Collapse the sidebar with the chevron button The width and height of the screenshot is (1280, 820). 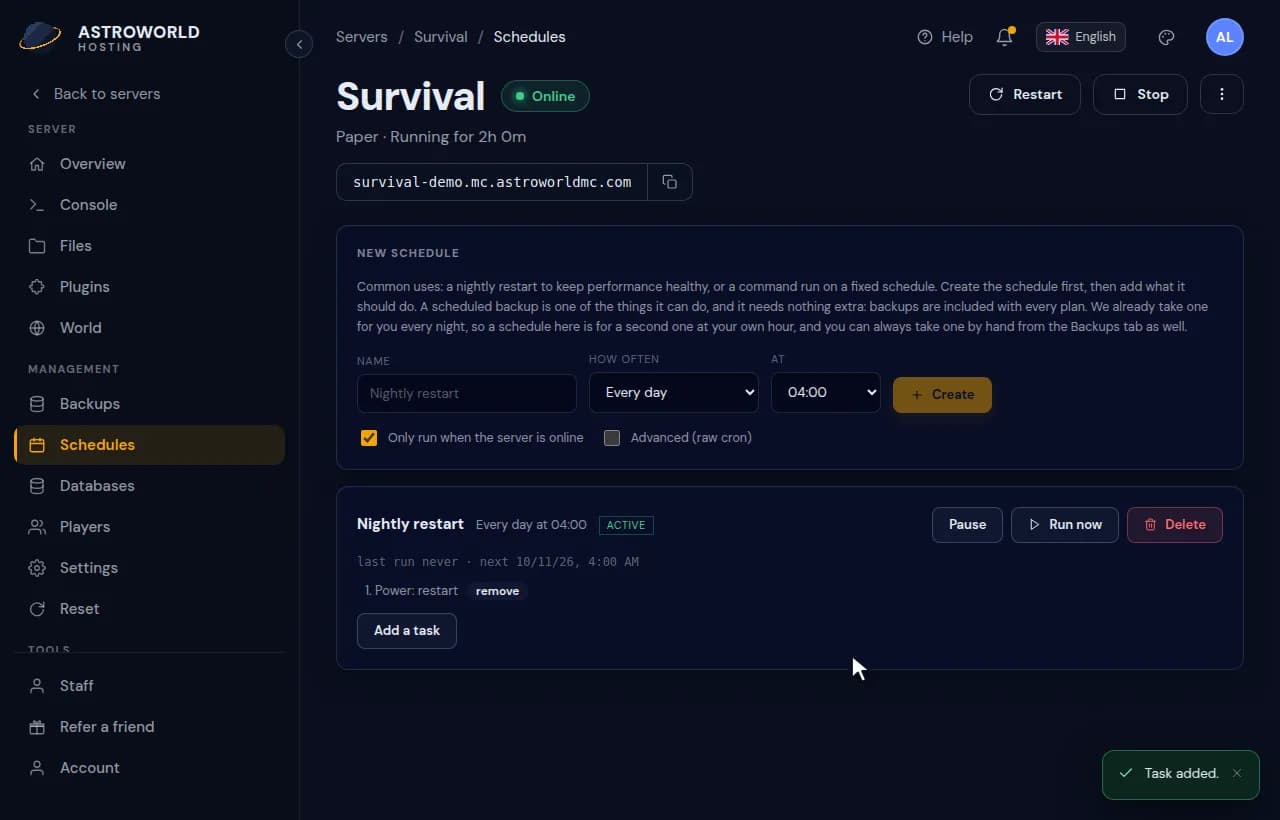pos(299,44)
